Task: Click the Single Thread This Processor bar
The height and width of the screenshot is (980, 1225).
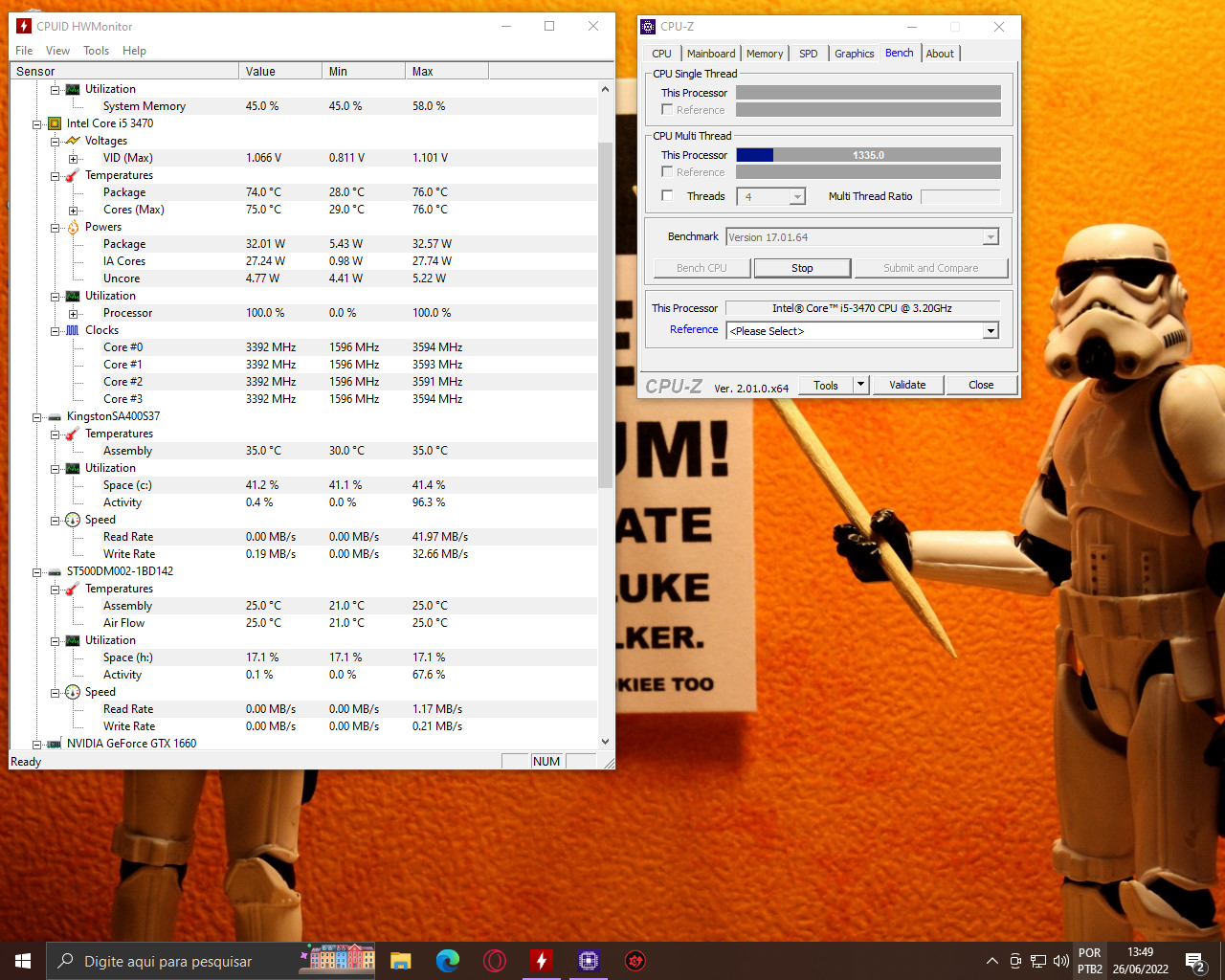Action: click(868, 93)
